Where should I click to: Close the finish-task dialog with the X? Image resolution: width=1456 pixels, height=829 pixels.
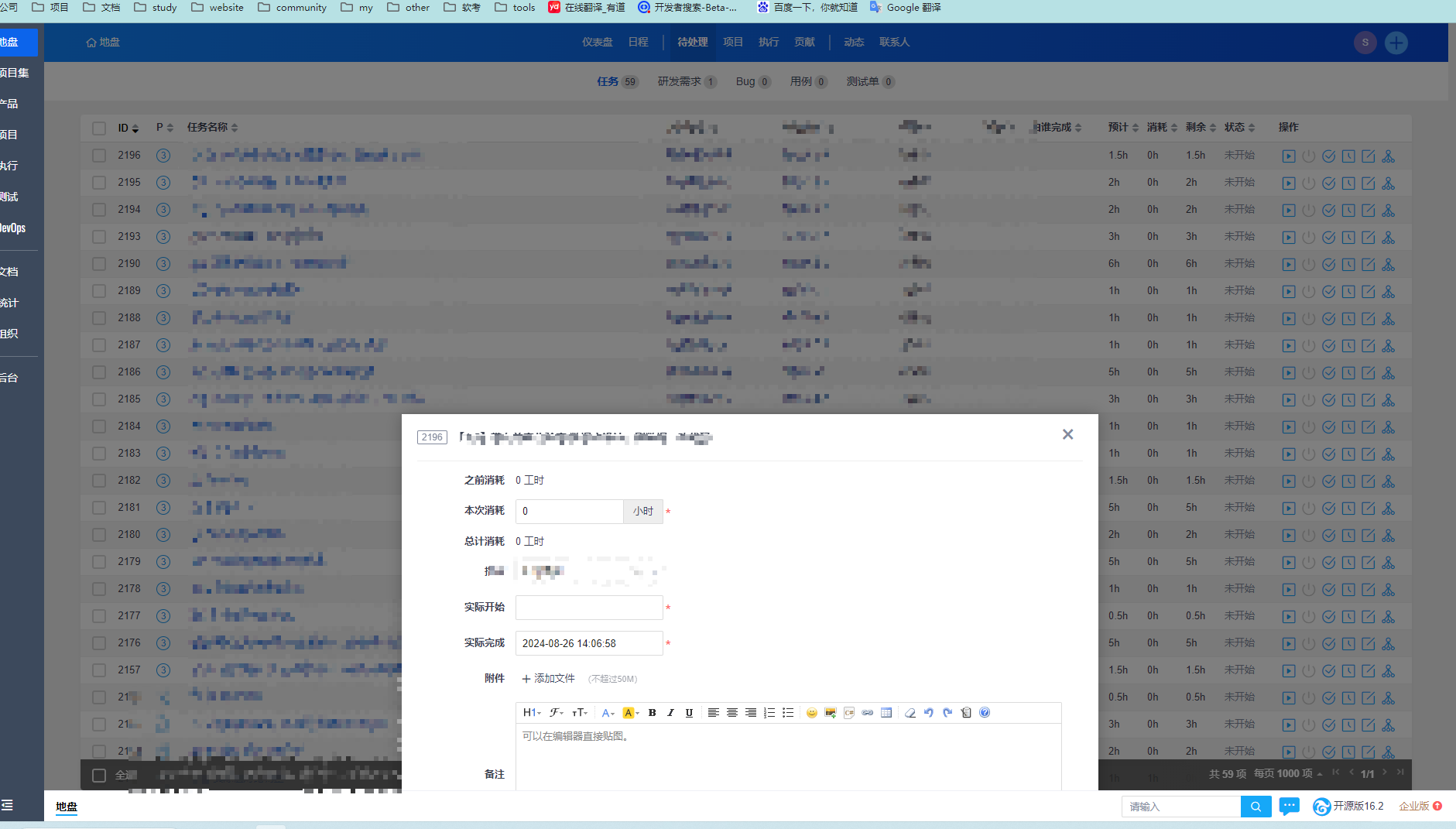click(1067, 434)
